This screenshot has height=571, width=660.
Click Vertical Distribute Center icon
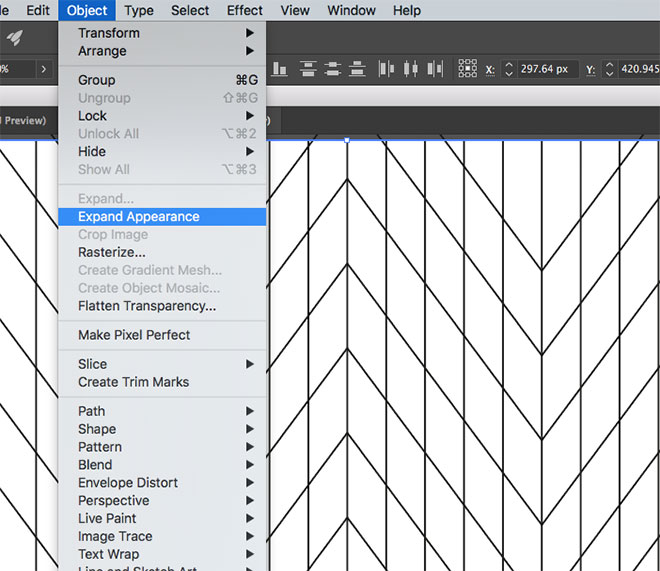click(x=331, y=69)
